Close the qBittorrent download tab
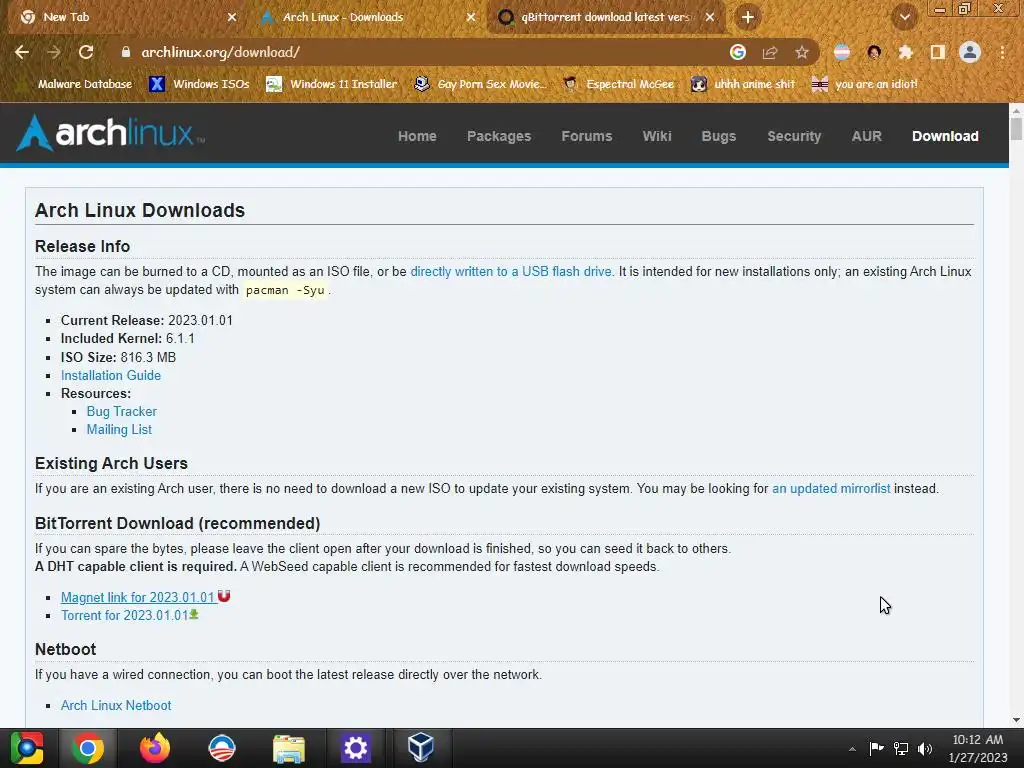 [x=710, y=17]
